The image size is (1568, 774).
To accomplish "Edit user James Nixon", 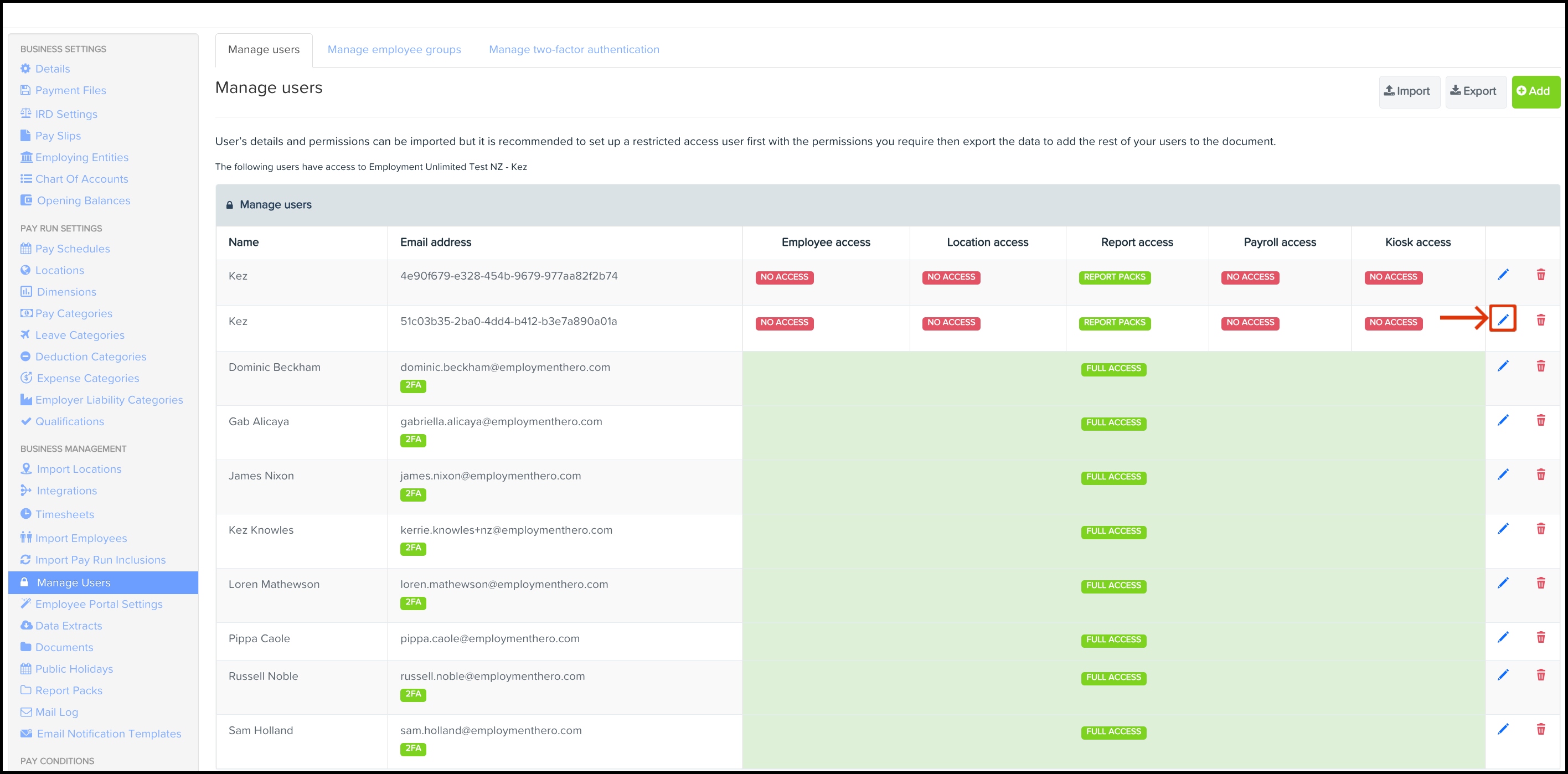I will click(1503, 474).
